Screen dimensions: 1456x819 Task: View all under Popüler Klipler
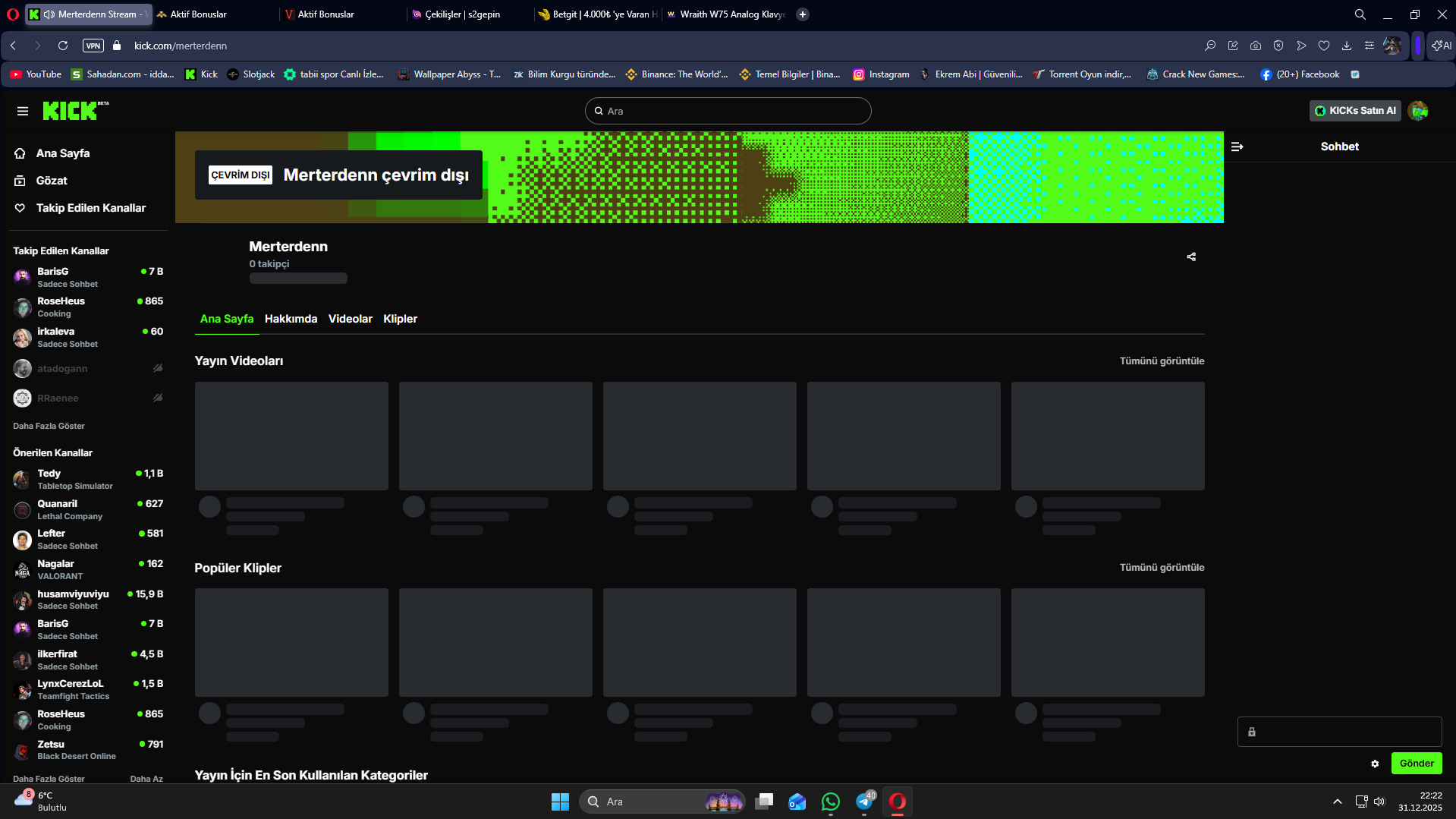[1162, 567]
